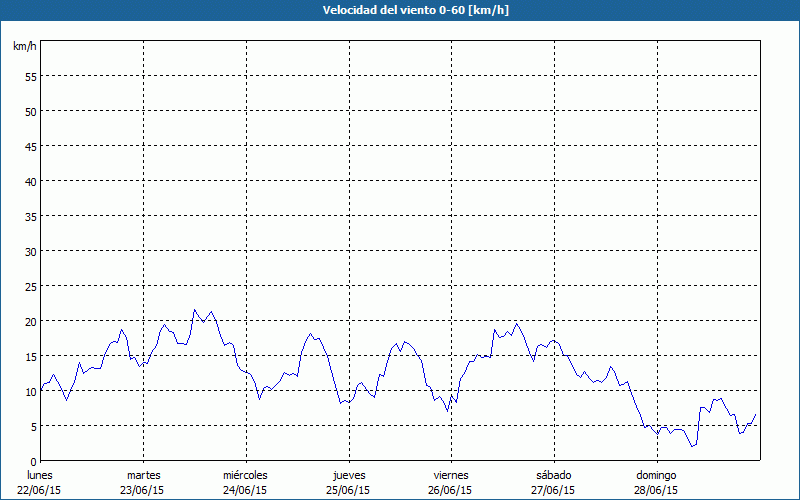Click the "lunes" day label

[x=40, y=475]
